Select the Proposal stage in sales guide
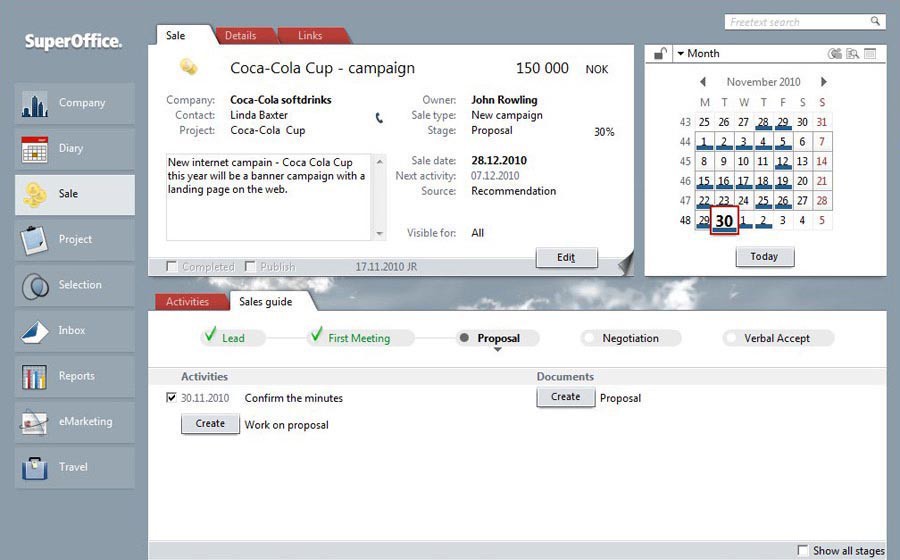 point(498,338)
